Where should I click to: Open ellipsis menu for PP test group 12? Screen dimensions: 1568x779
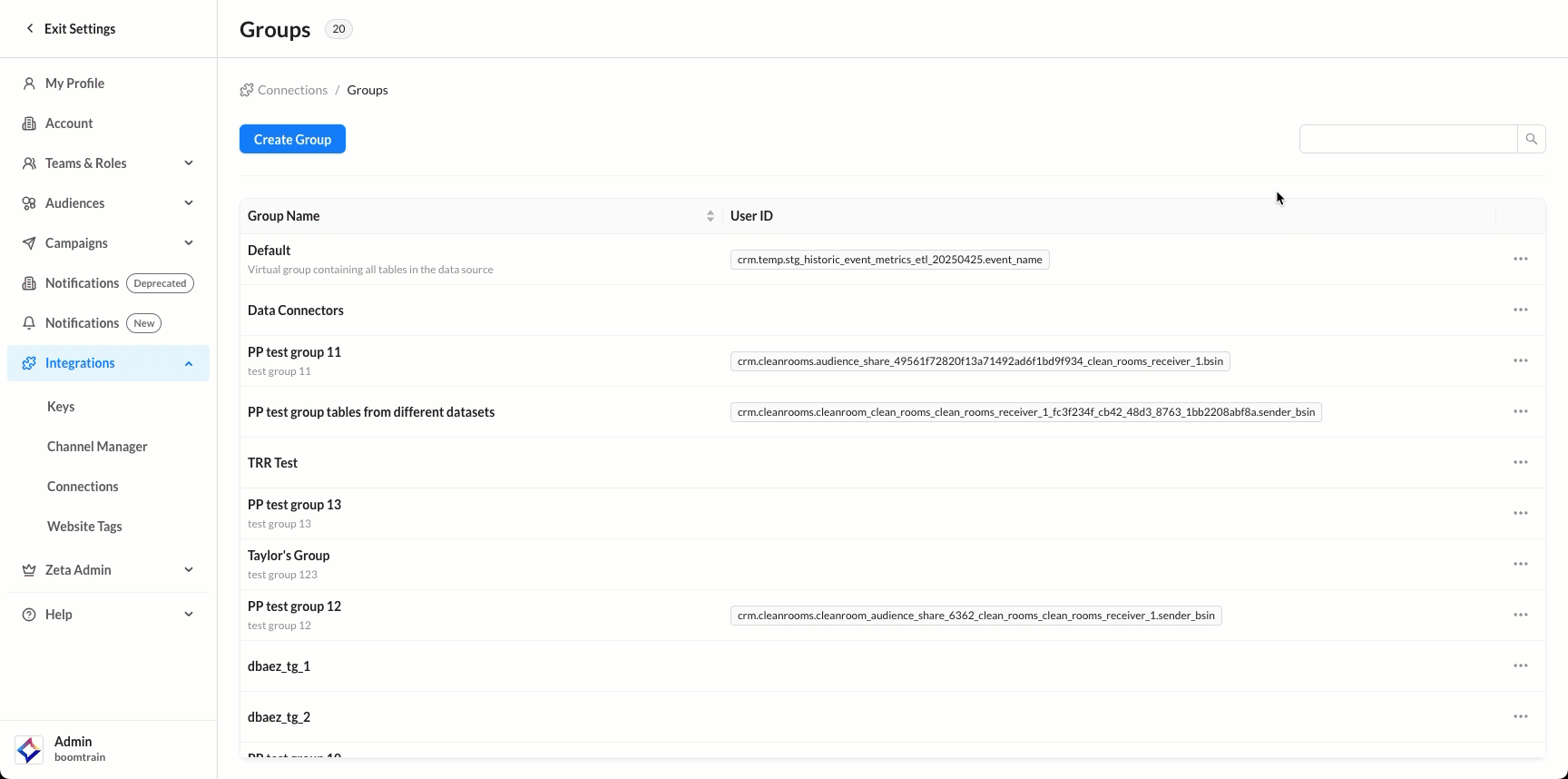[1521, 616]
